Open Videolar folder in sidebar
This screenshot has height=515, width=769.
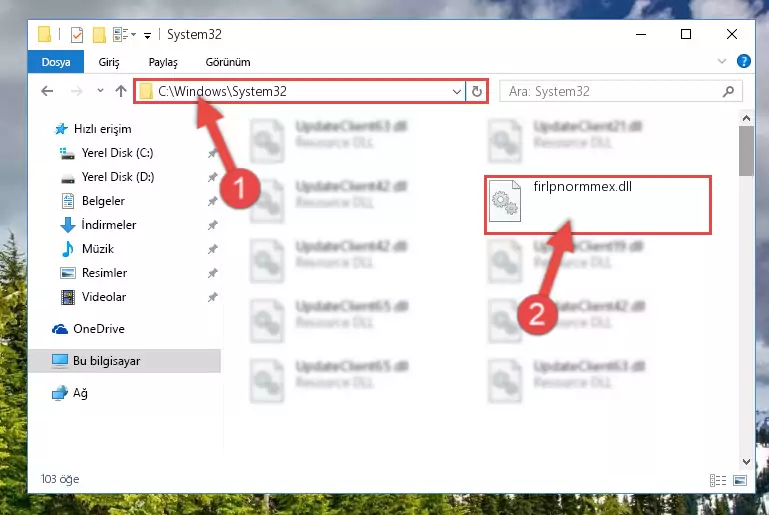point(103,297)
